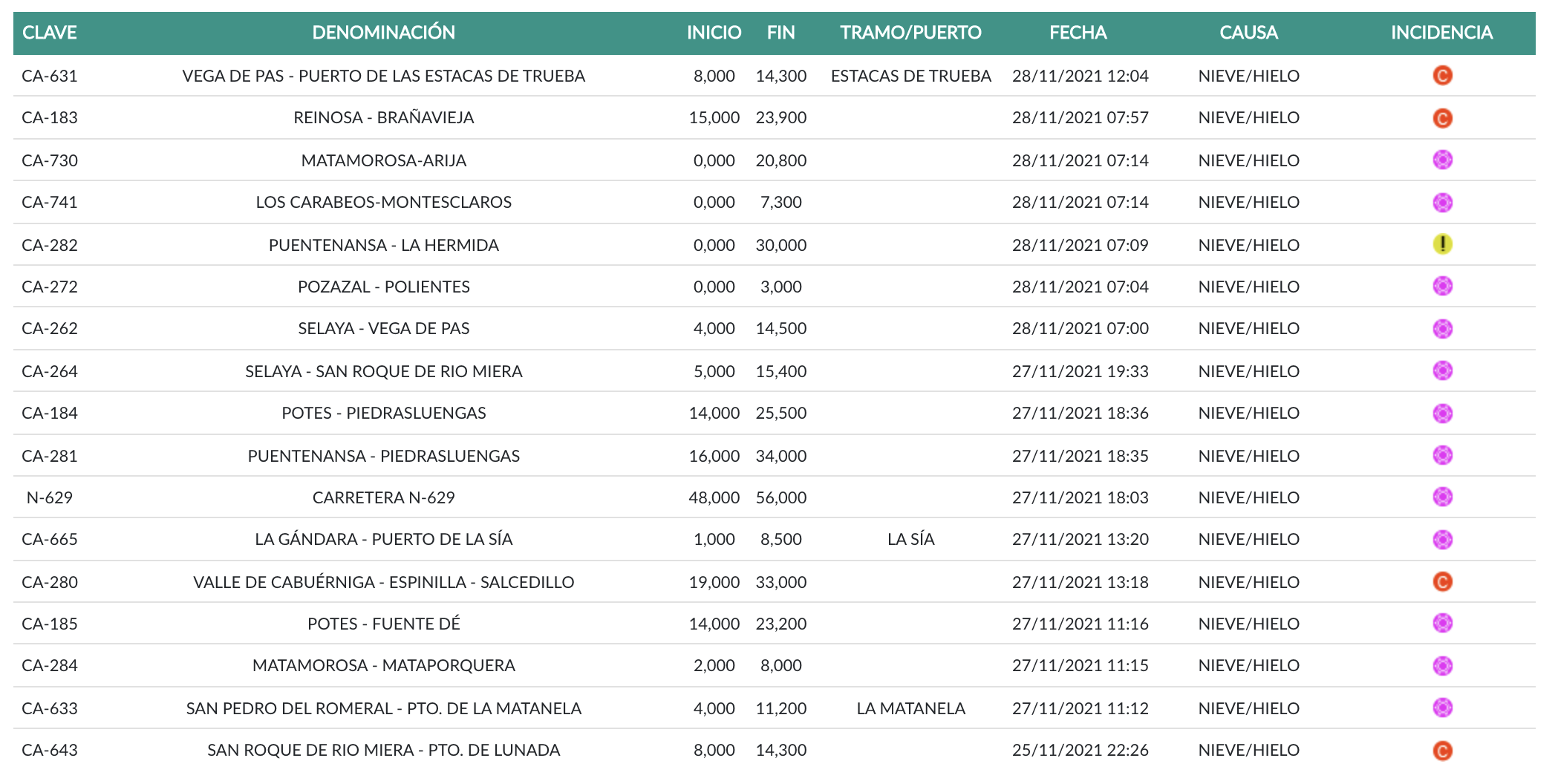Sort table by FECHA column header

1078,33
